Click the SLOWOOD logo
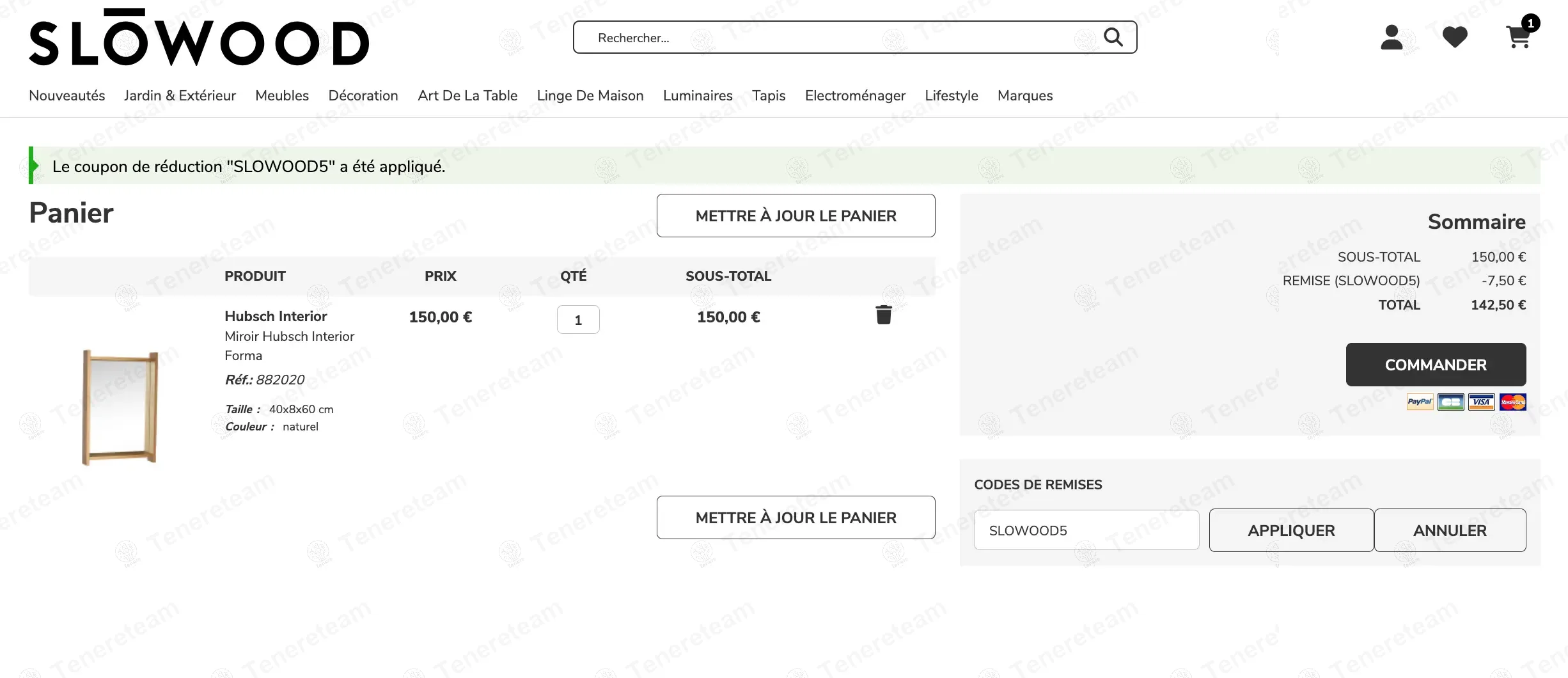 199,37
